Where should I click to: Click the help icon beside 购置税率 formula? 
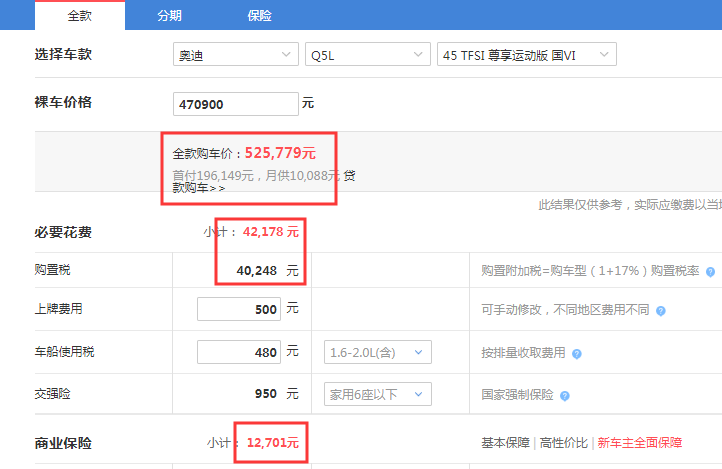710,272
